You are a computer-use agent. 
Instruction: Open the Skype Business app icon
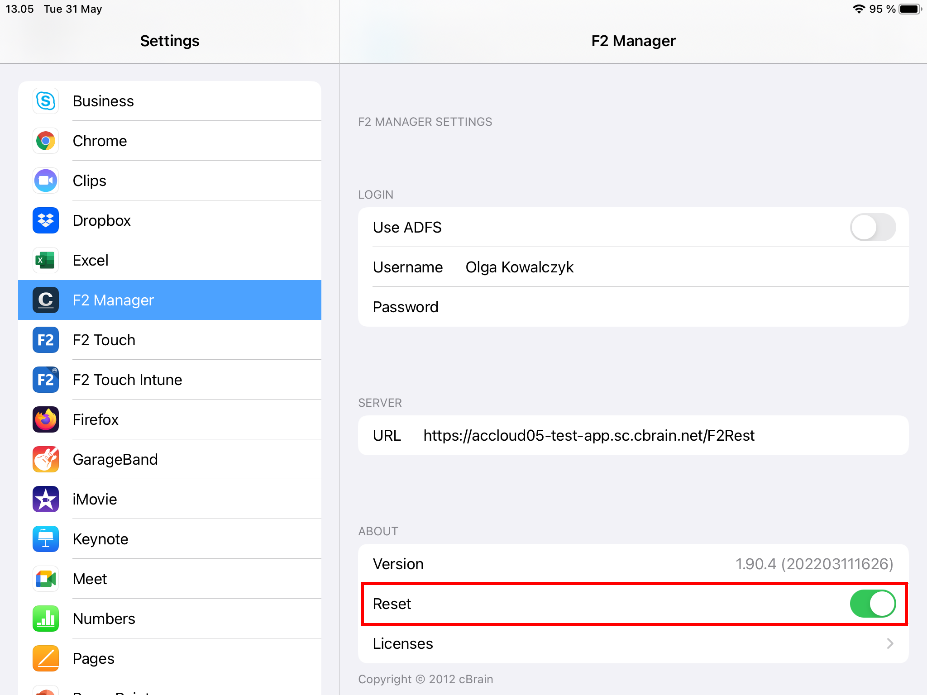pyautogui.click(x=45, y=101)
